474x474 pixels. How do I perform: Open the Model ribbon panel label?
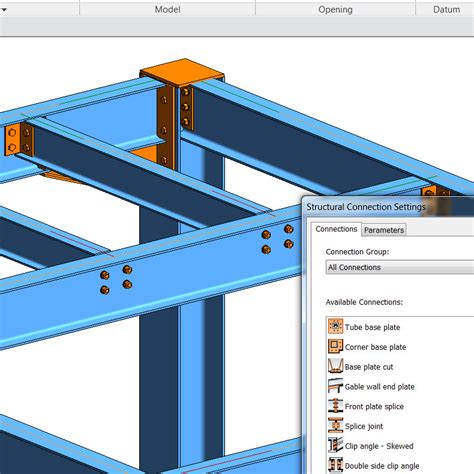(167, 9)
